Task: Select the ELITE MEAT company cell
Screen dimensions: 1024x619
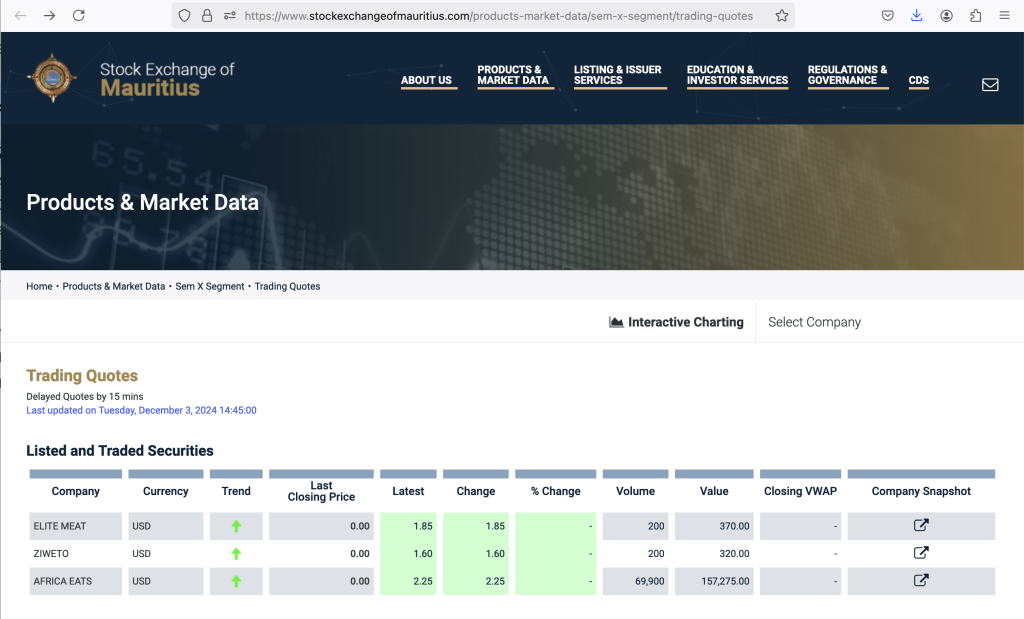Action: tap(76, 526)
